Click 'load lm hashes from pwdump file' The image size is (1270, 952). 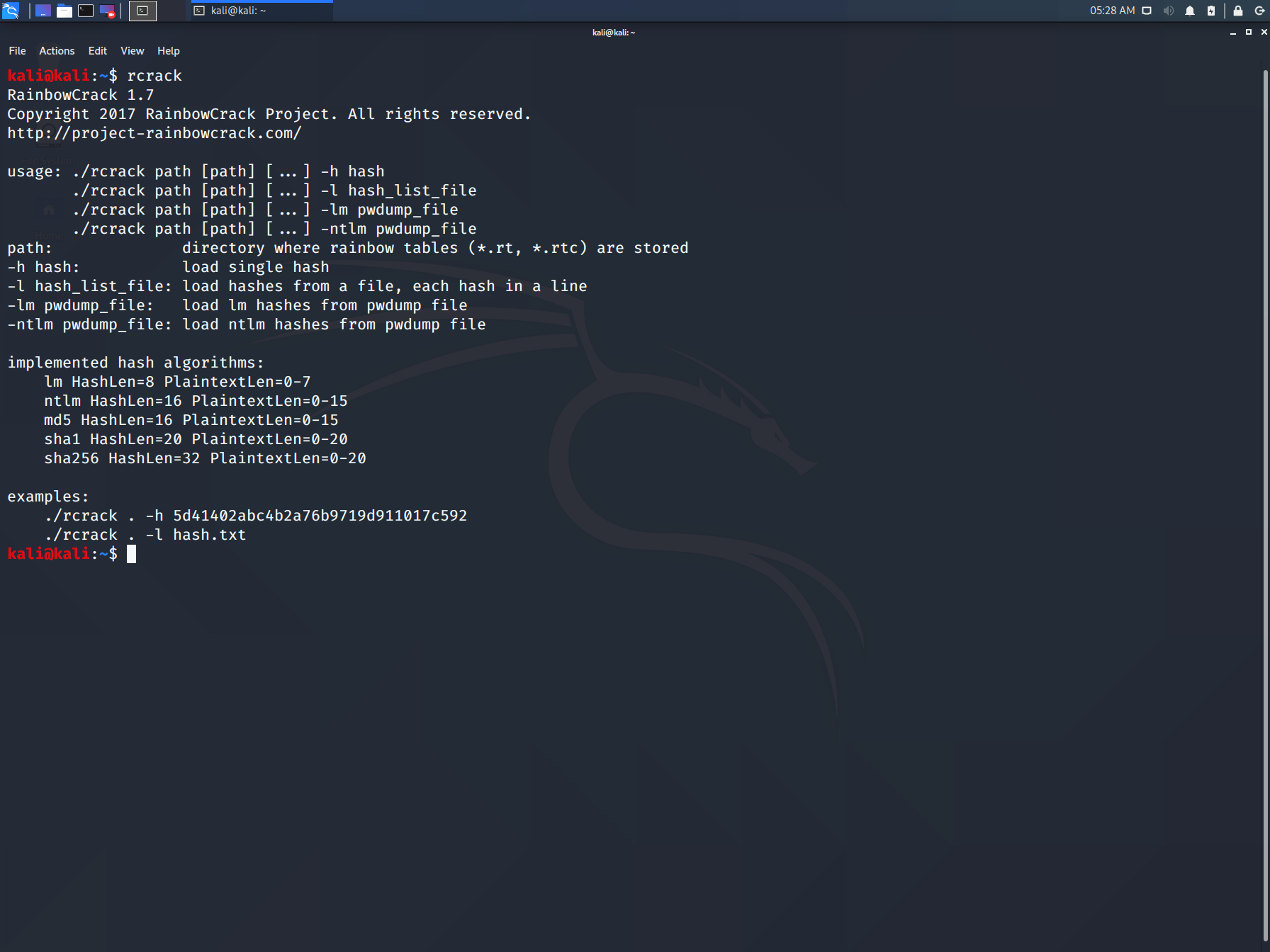pos(325,305)
